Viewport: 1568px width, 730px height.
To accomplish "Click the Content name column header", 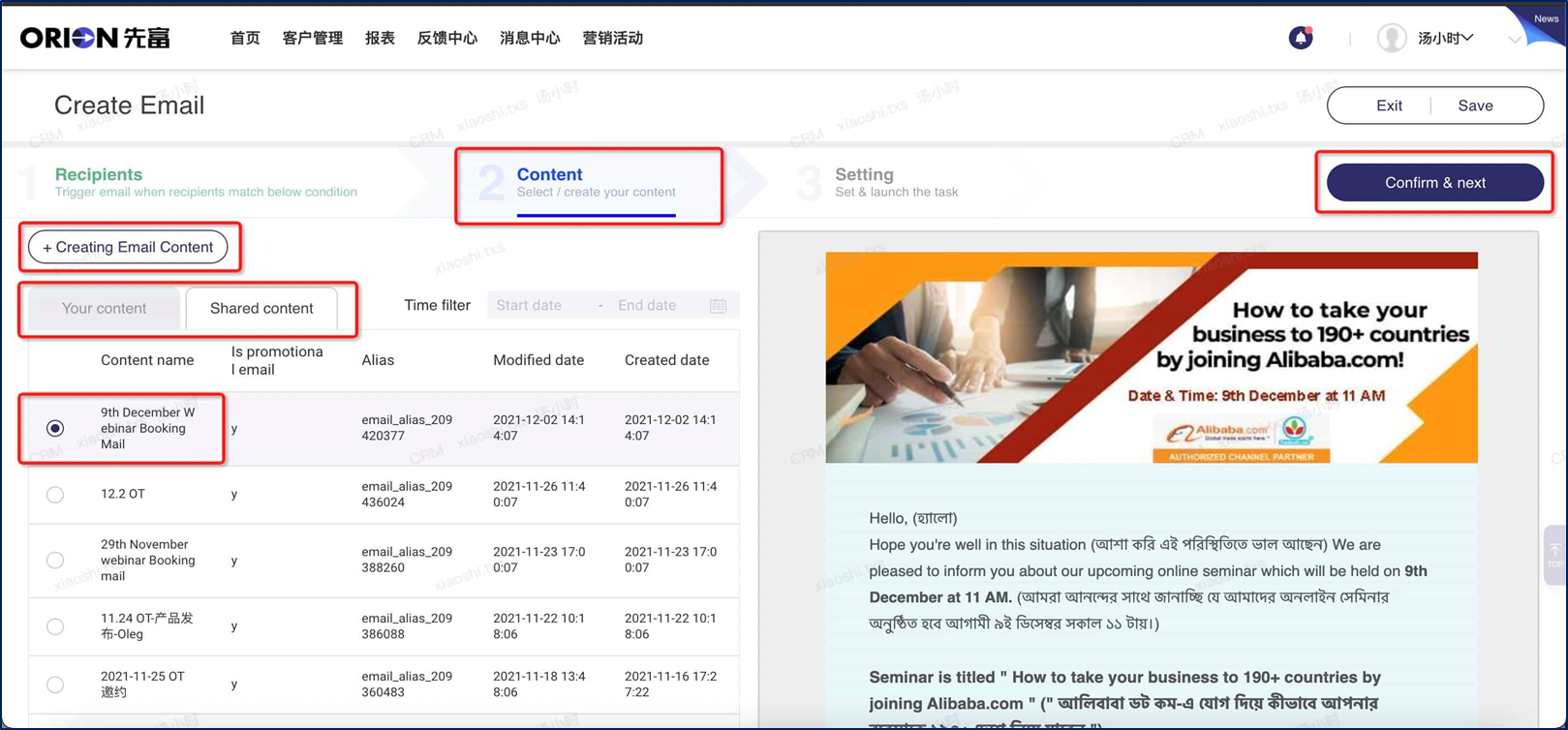I will tap(147, 360).
